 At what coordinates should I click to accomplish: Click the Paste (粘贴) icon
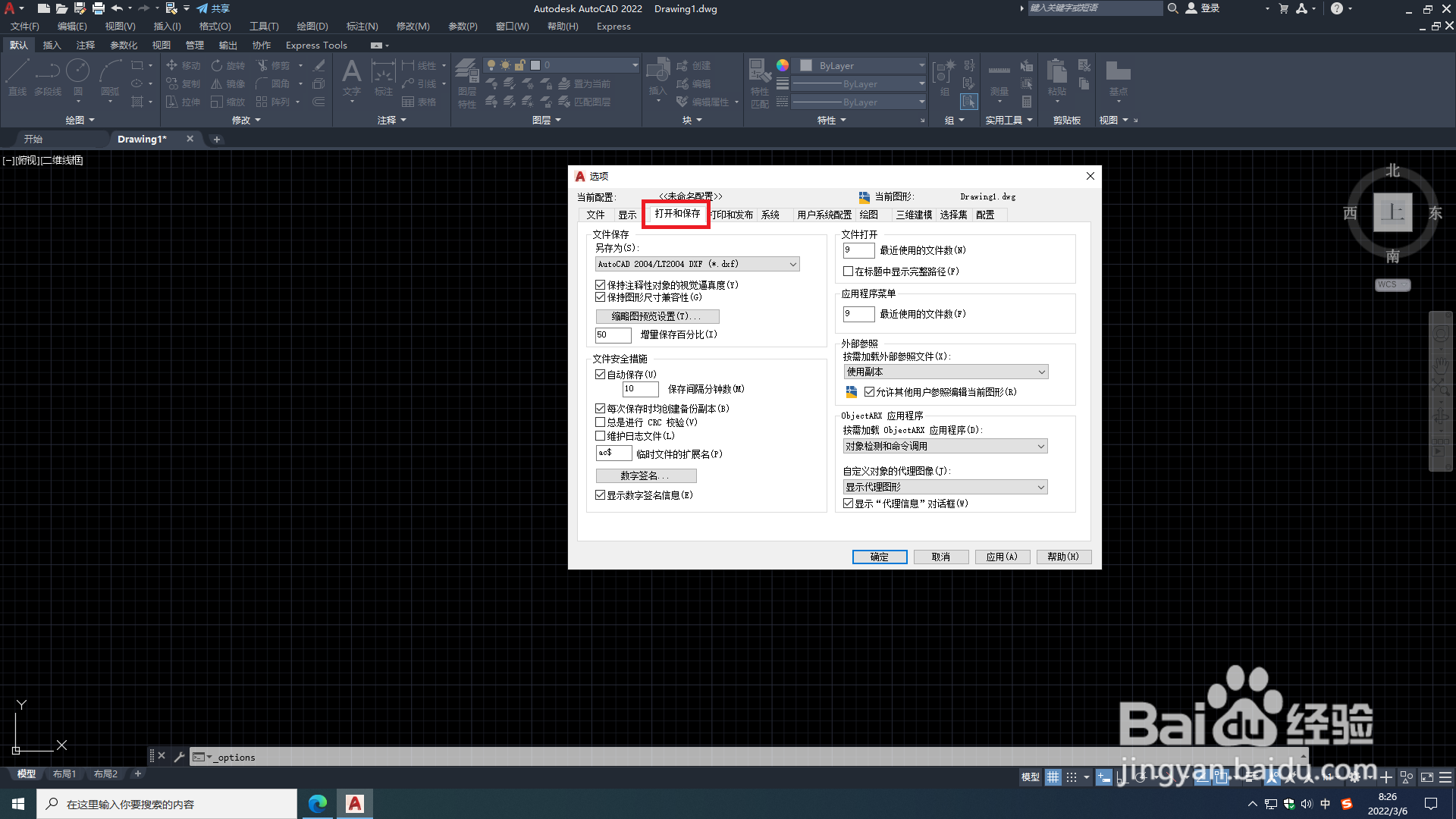coord(1057,77)
